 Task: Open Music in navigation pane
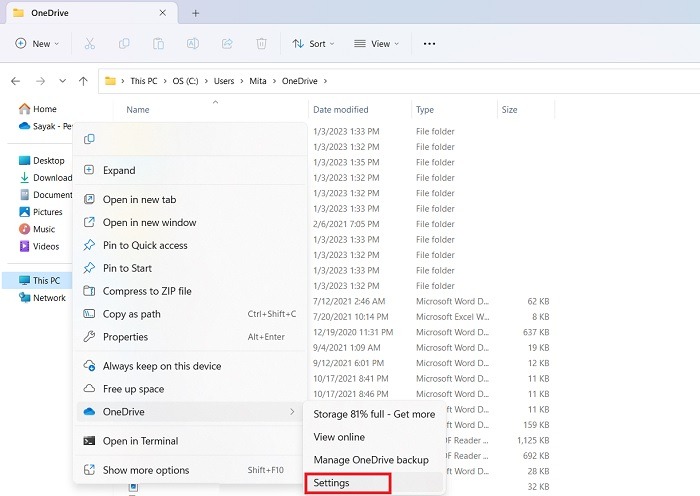click(37, 229)
